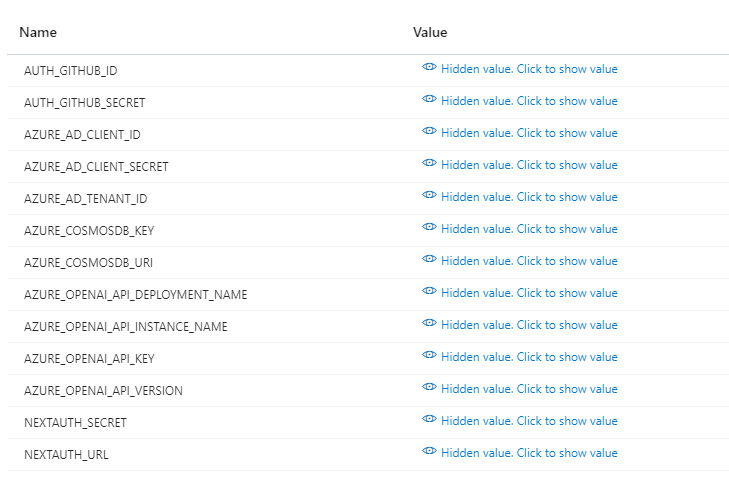This screenshot has height=479, width=729.
Task: Open the AUTH_GITHUB_SECRET setting name
Action: [85, 103]
